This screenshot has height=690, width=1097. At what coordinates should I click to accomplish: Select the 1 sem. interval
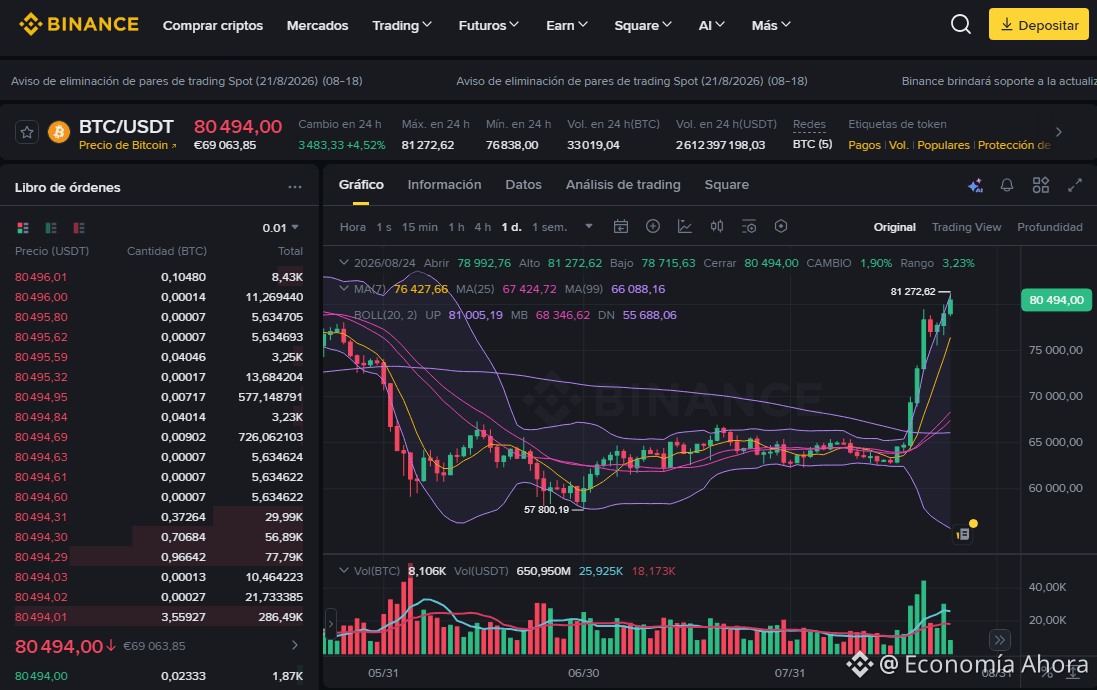coord(549,227)
